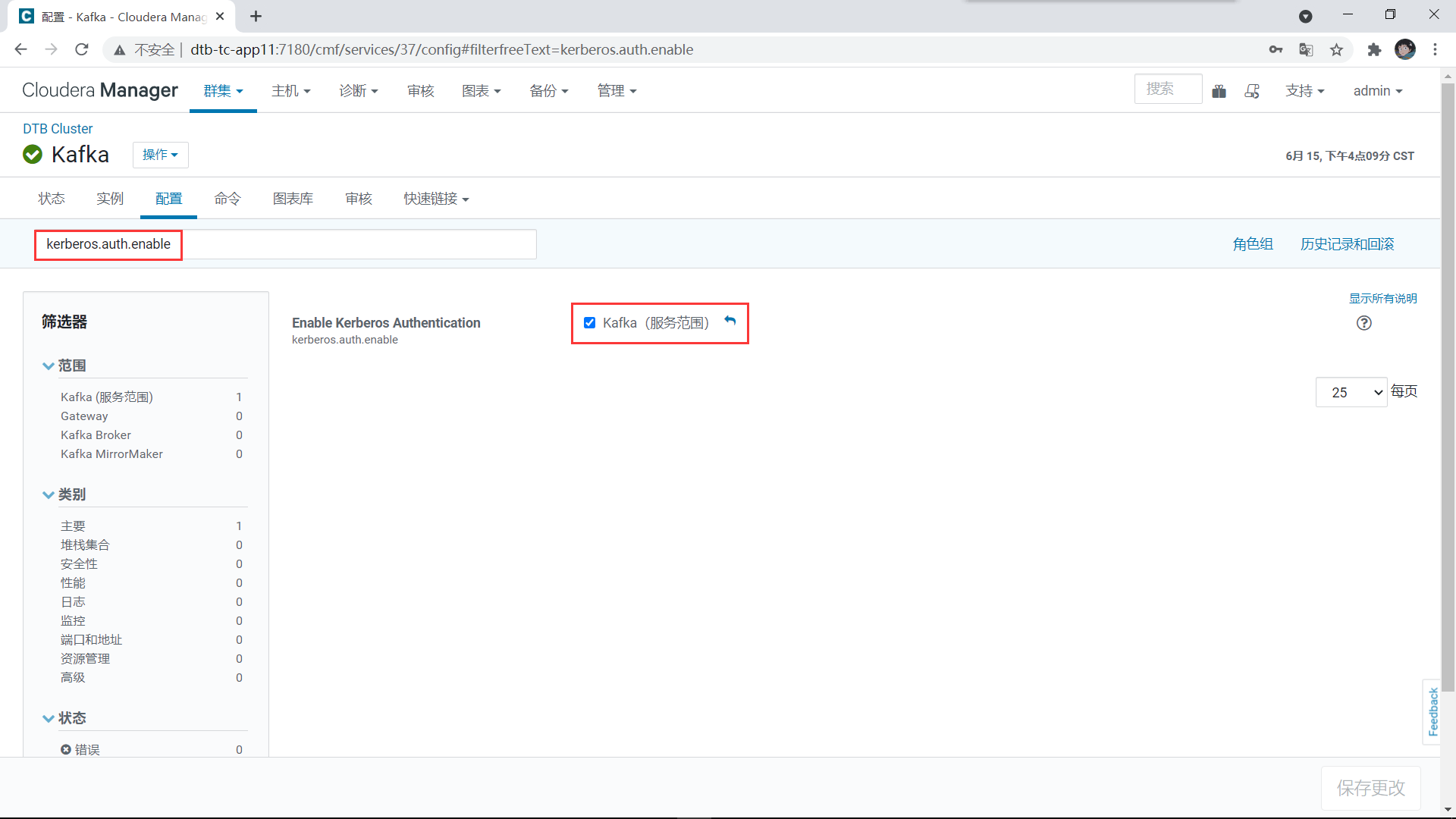Image resolution: width=1456 pixels, height=819 pixels.
Task: Click the error status icon in filters
Action: click(x=66, y=749)
